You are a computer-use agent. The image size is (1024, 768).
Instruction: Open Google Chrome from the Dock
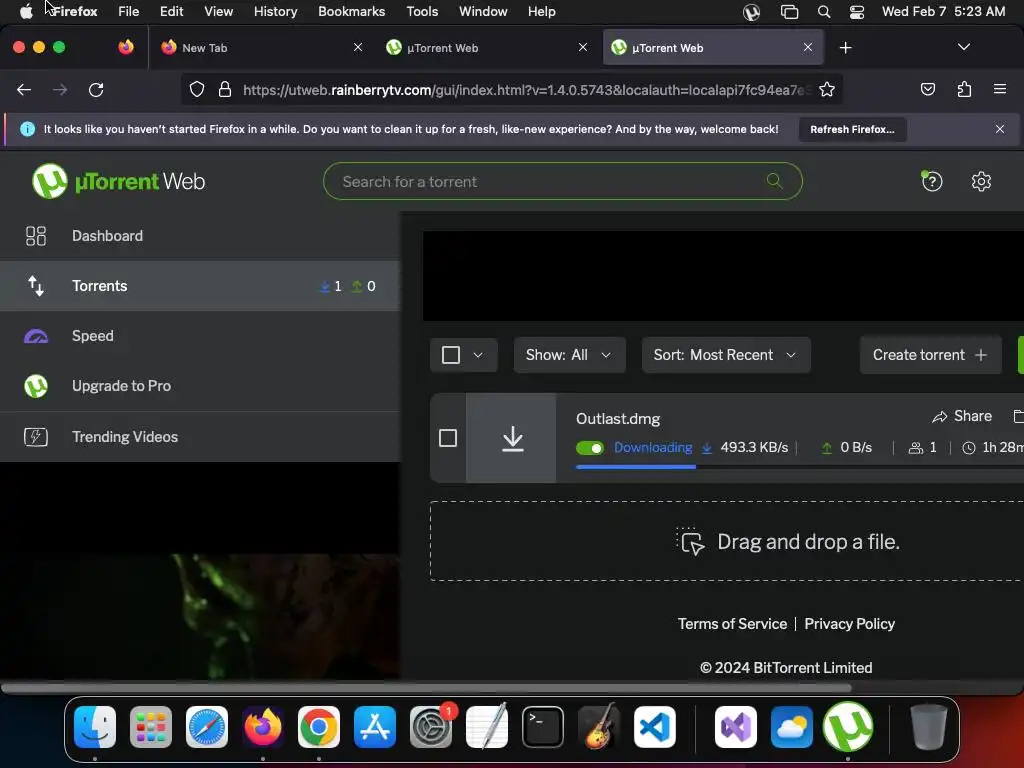[319, 727]
